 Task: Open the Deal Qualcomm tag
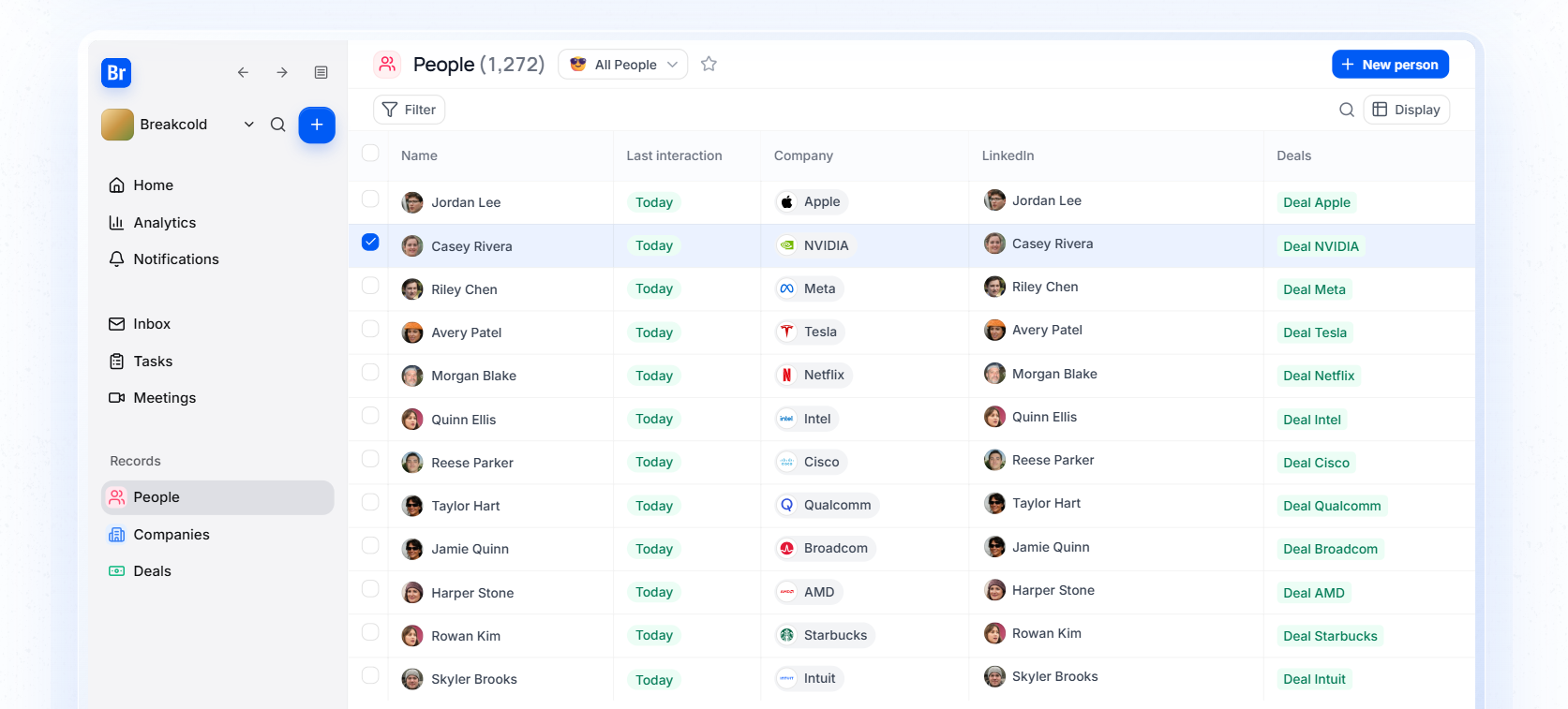[1332, 506]
